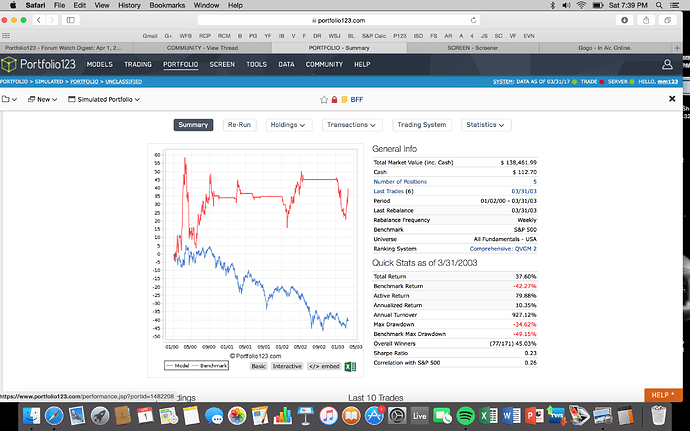Open Spotify from the macOS dock
Screen dimensions: 690x431
tap(465, 414)
